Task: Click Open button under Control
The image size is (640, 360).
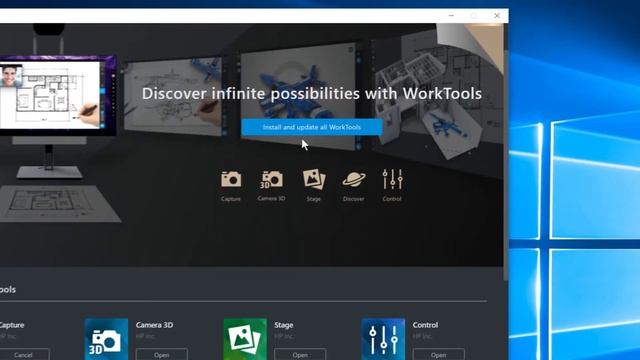Action: 438,354
